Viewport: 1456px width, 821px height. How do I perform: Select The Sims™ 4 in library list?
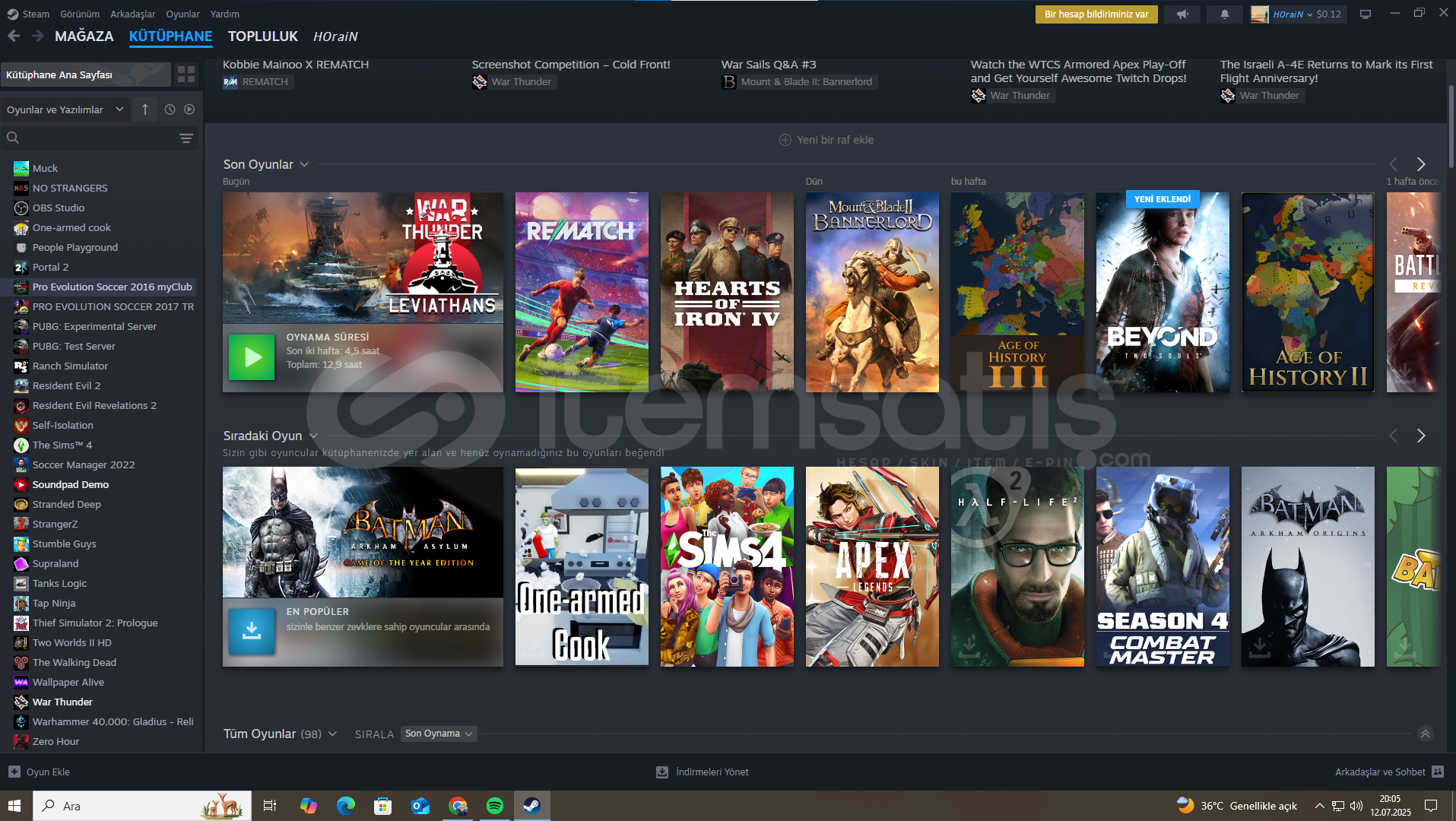pyautogui.click(x=62, y=445)
